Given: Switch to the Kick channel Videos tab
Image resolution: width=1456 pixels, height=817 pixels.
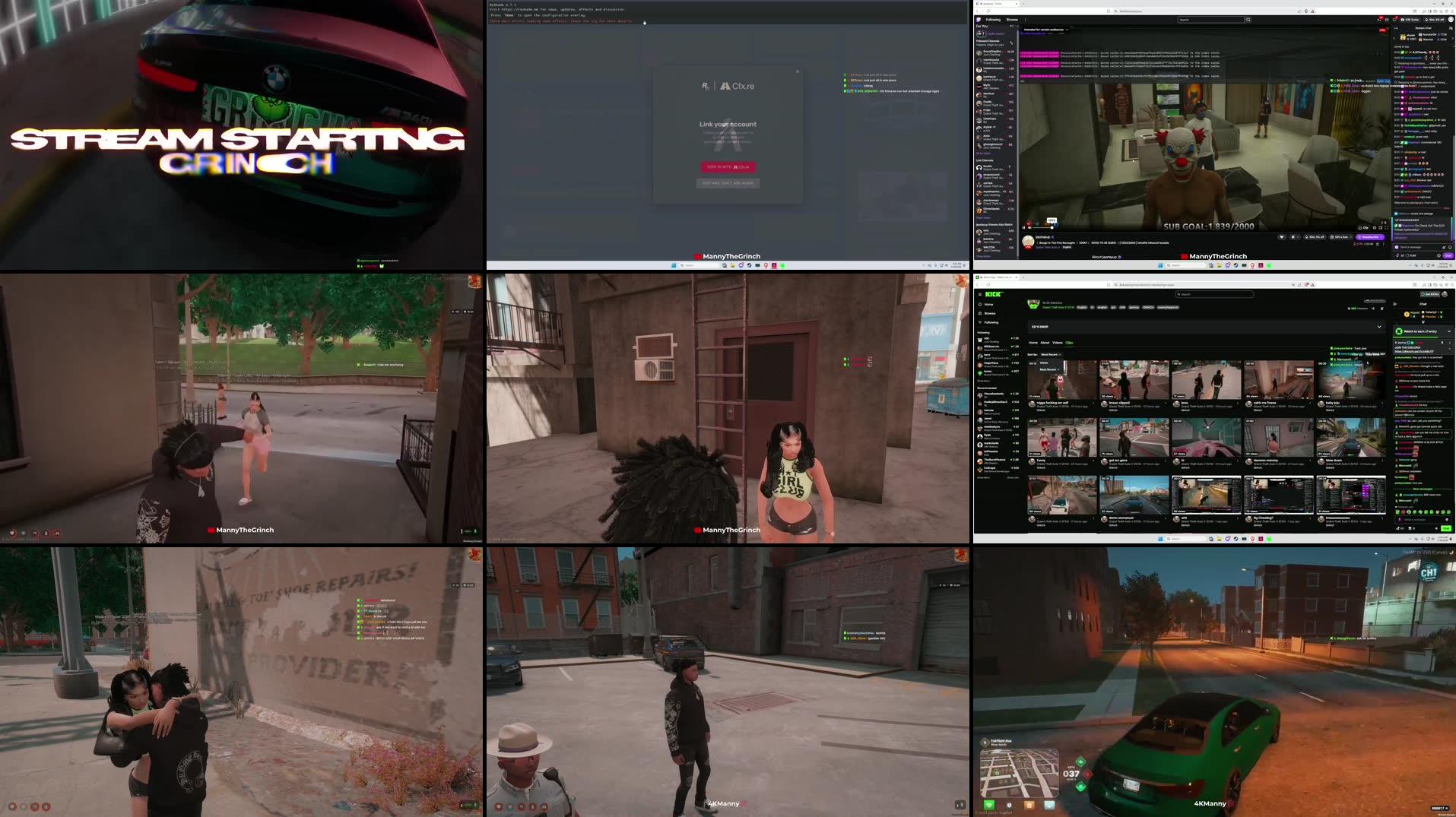Looking at the screenshot, I should click(1057, 343).
